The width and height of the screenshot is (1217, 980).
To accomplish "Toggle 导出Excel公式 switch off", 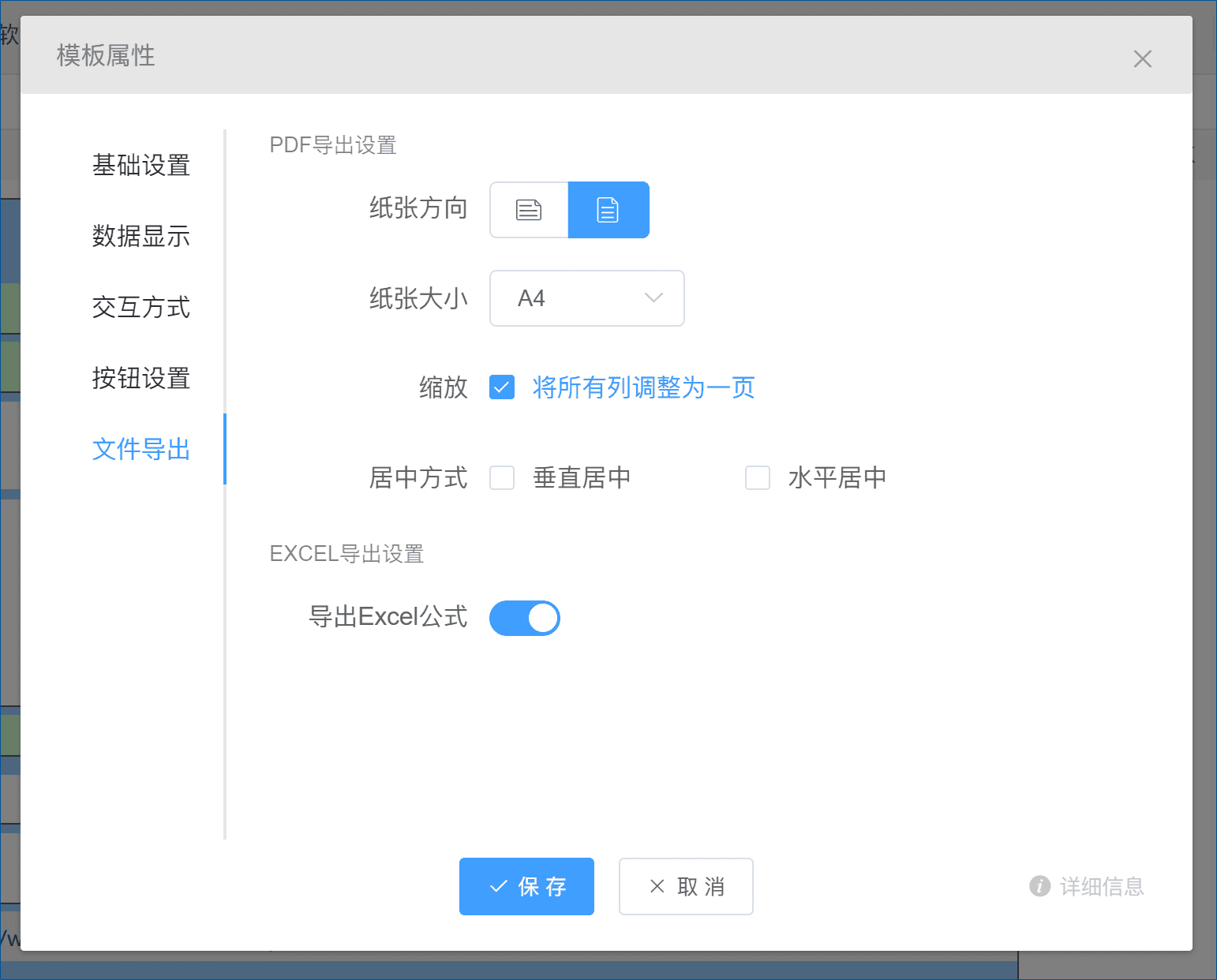I will tap(525, 618).
